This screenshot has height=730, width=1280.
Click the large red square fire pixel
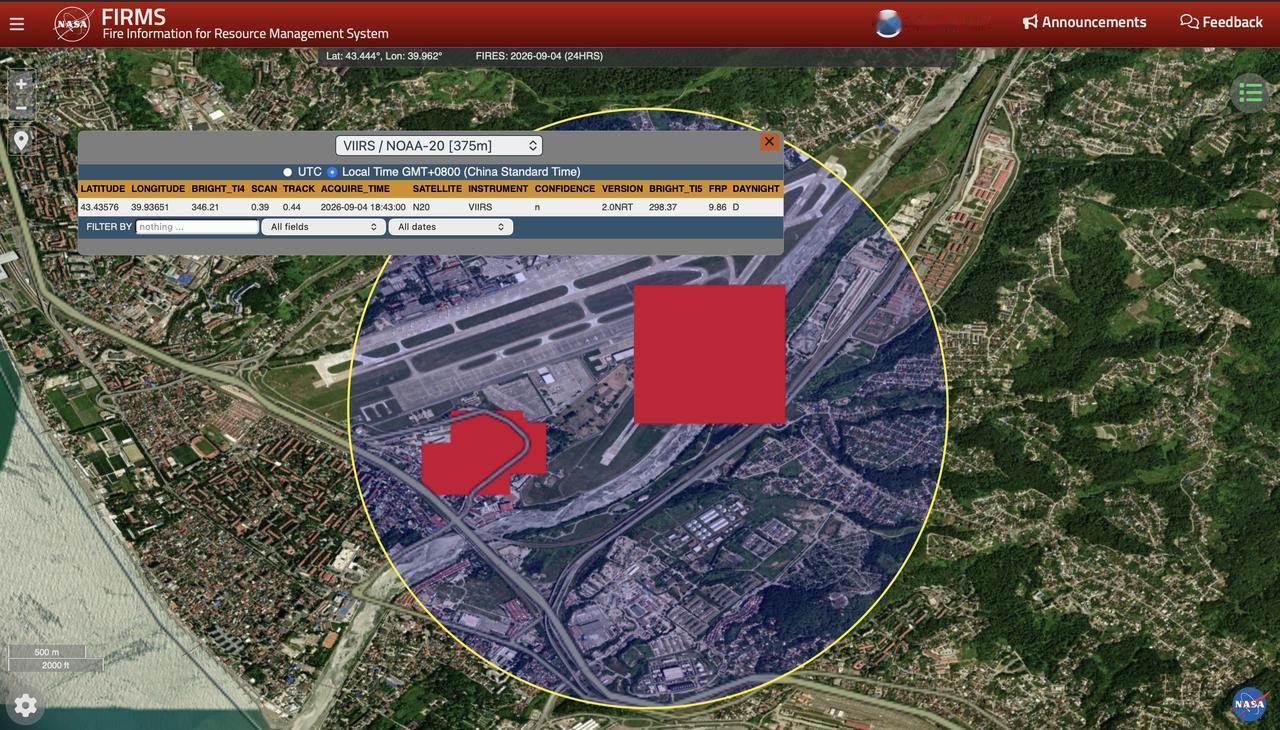[710, 354]
